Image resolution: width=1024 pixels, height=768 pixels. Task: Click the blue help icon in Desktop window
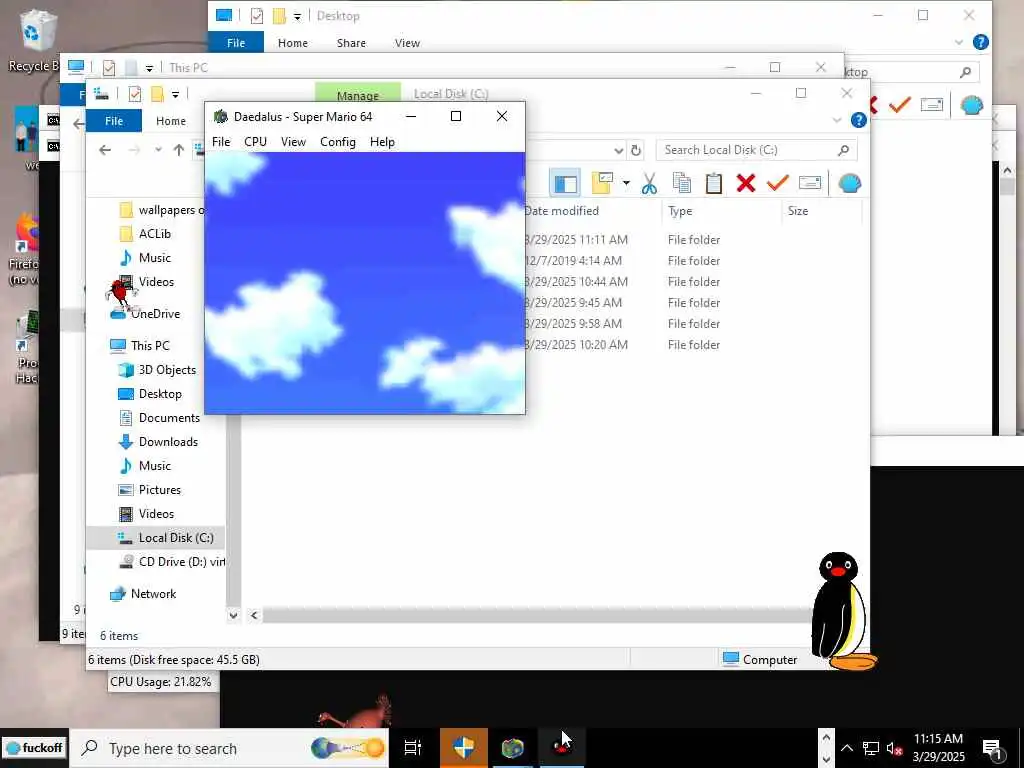980,42
